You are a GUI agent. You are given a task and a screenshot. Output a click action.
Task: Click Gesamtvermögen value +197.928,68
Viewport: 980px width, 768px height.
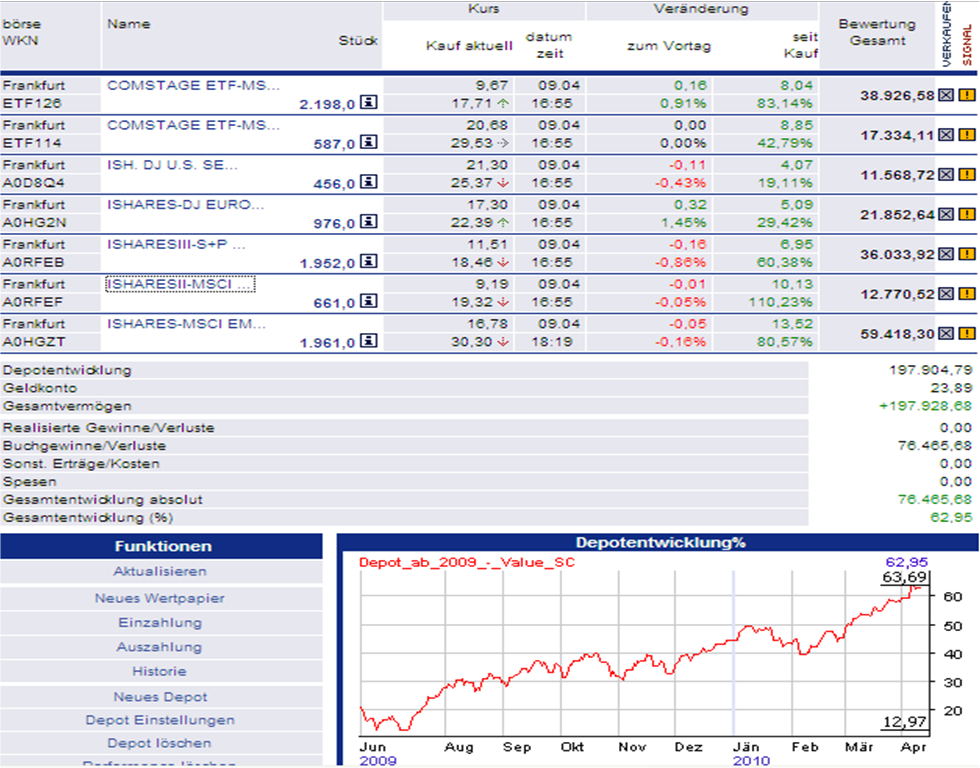(926, 406)
